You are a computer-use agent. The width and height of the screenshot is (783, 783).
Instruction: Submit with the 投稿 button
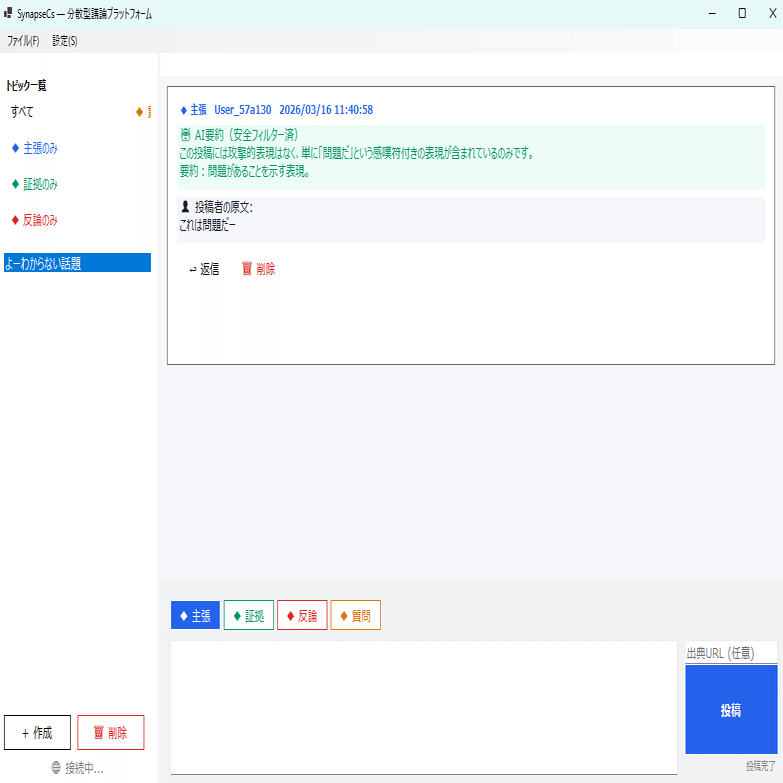coord(731,709)
